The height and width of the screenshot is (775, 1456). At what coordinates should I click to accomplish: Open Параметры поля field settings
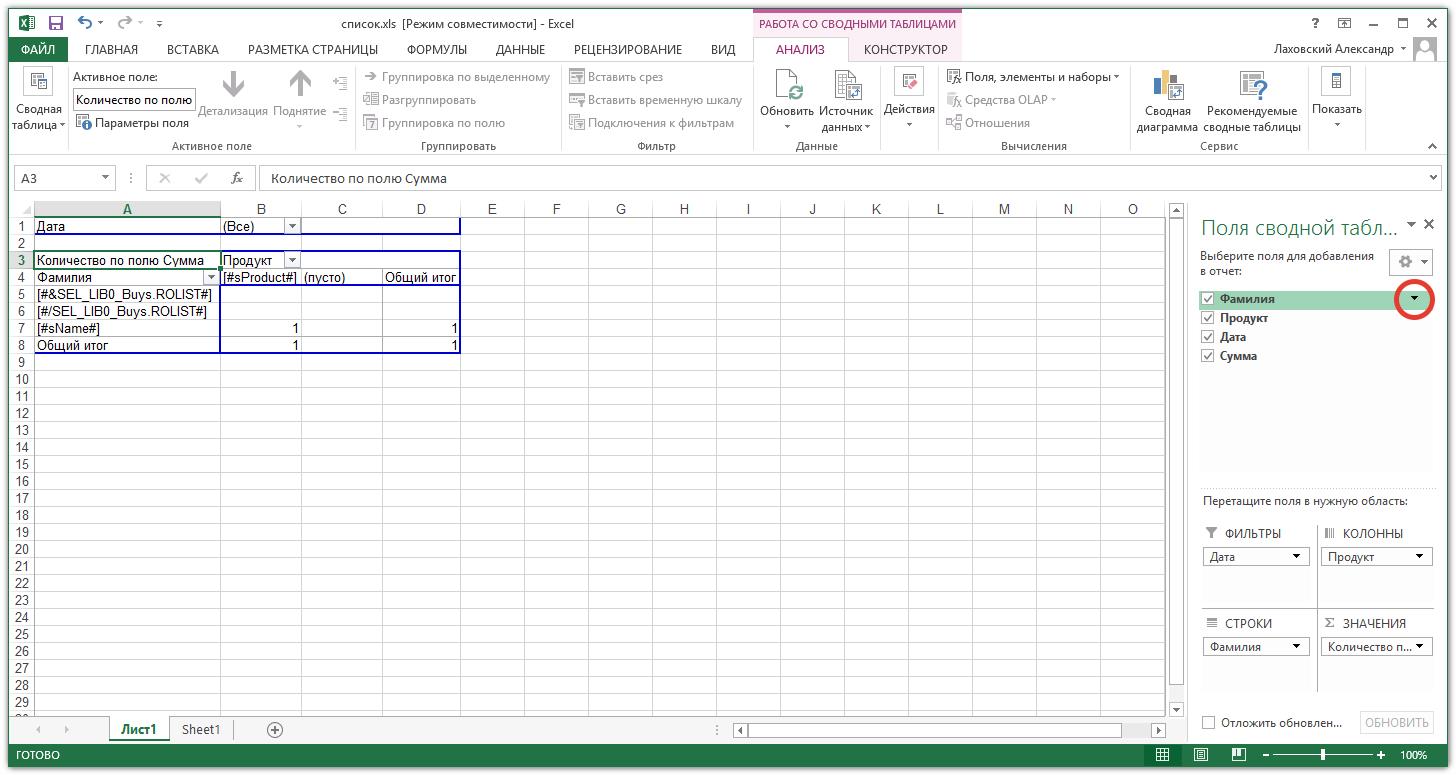click(133, 123)
